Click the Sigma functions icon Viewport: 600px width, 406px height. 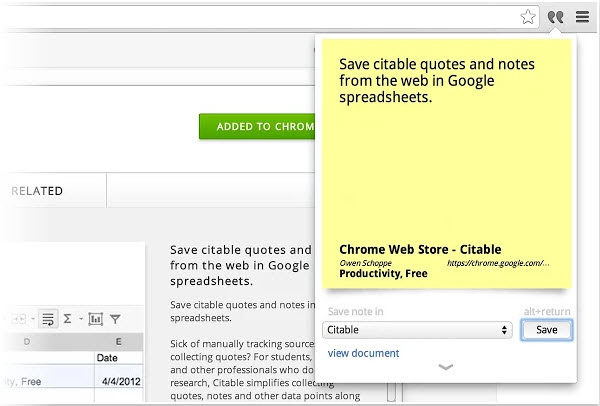[x=67, y=318]
